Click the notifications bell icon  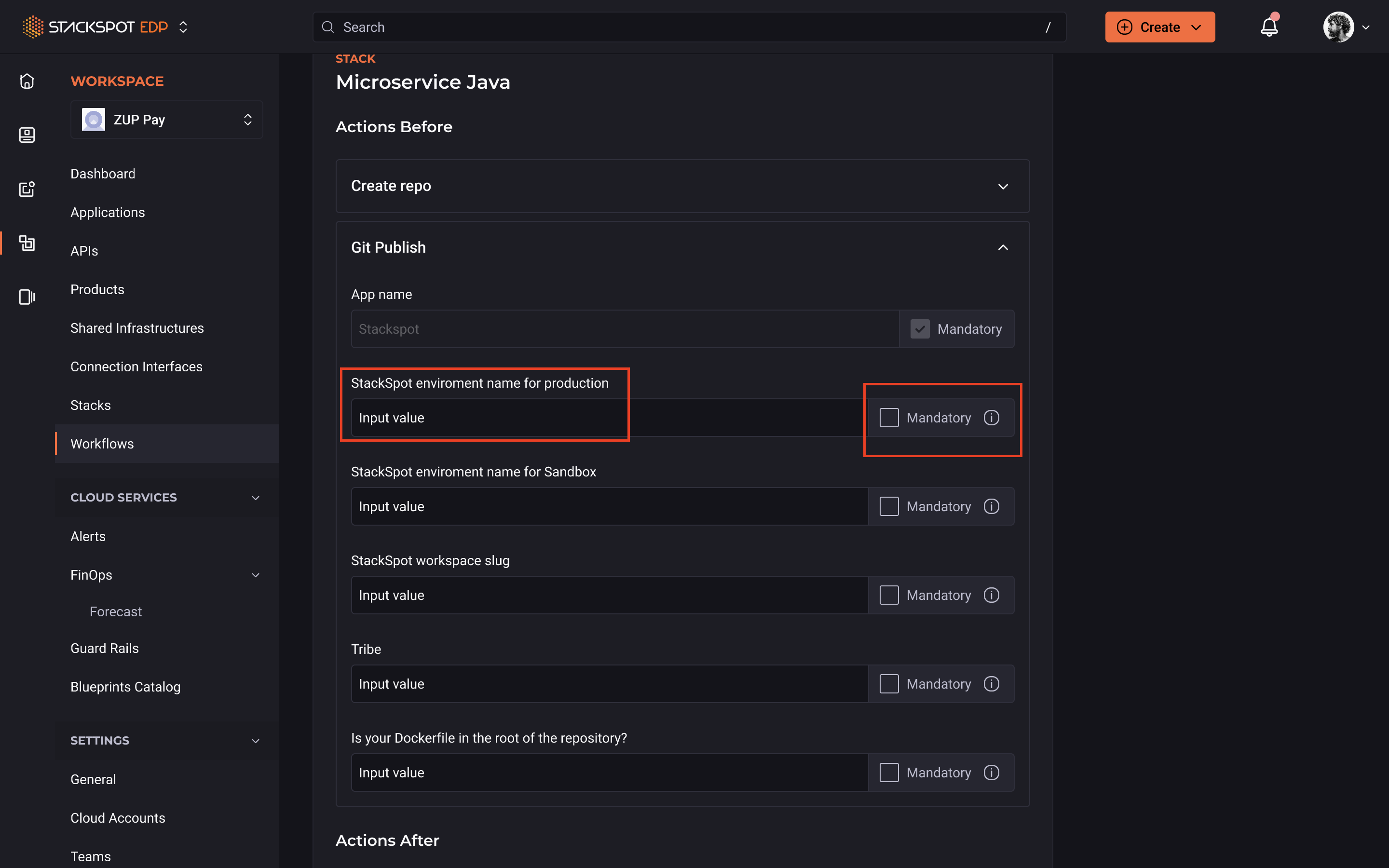tap(1269, 27)
